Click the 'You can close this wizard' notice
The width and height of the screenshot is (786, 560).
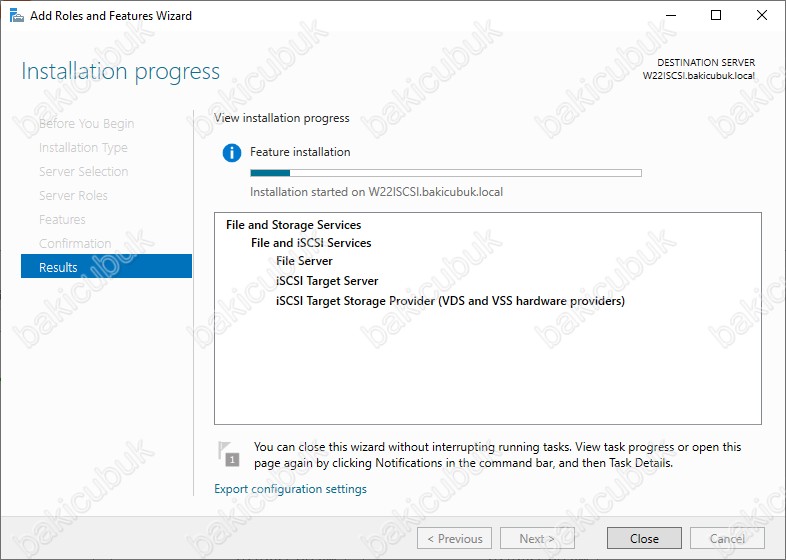coord(497,455)
